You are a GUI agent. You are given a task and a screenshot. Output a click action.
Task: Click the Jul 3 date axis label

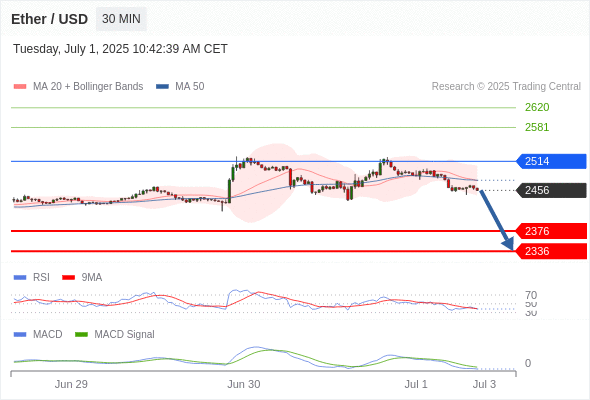pos(484,384)
